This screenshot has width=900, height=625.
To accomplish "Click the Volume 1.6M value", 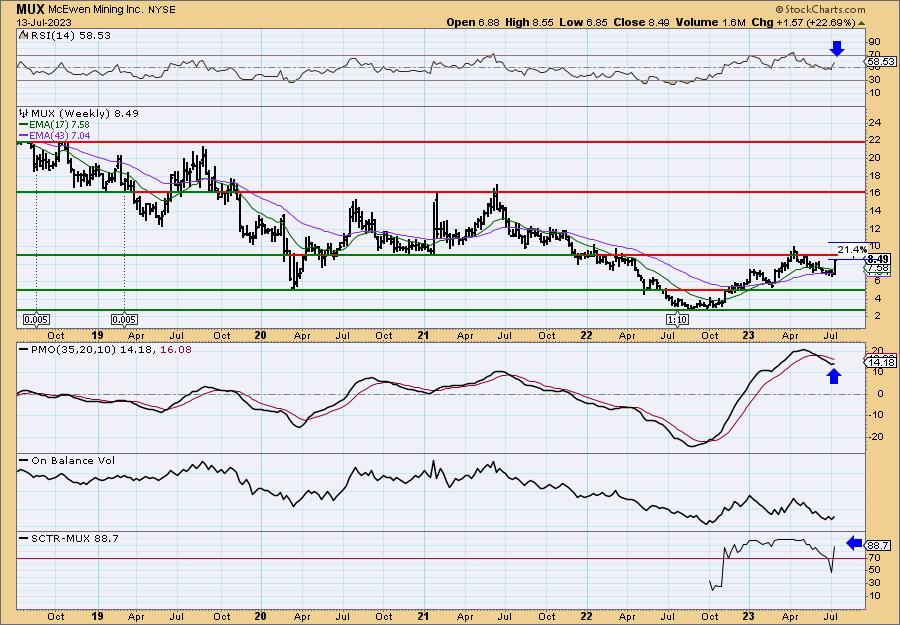I will (710, 22).
